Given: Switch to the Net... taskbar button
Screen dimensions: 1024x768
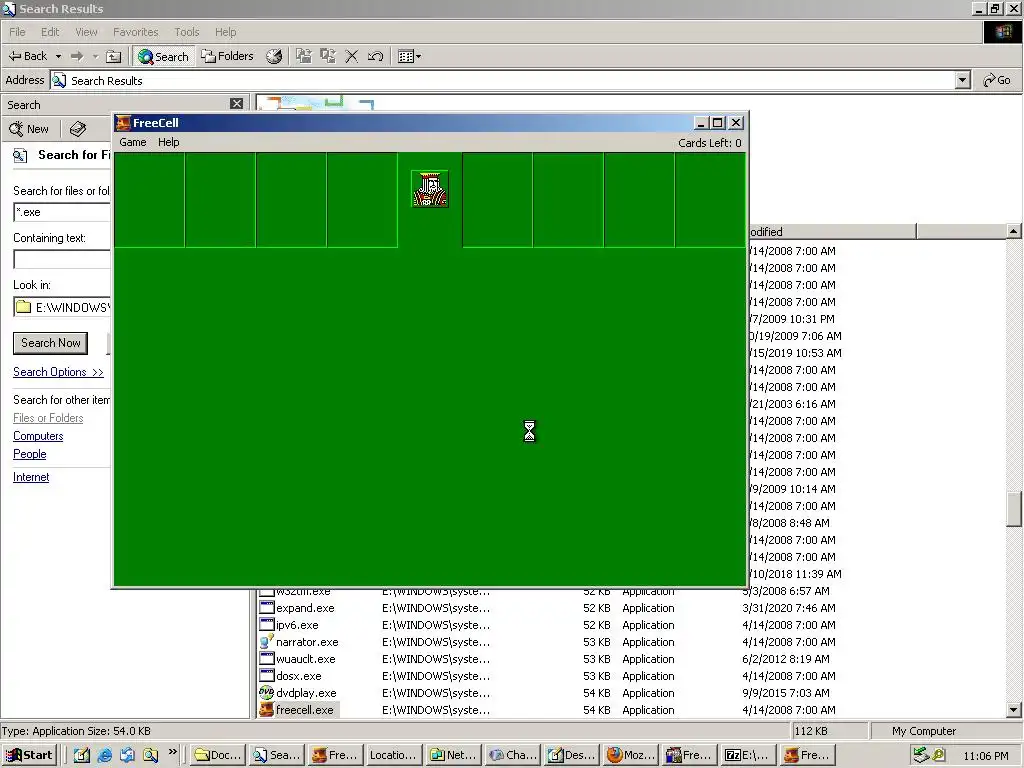Looking at the screenshot, I should tap(454, 755).
